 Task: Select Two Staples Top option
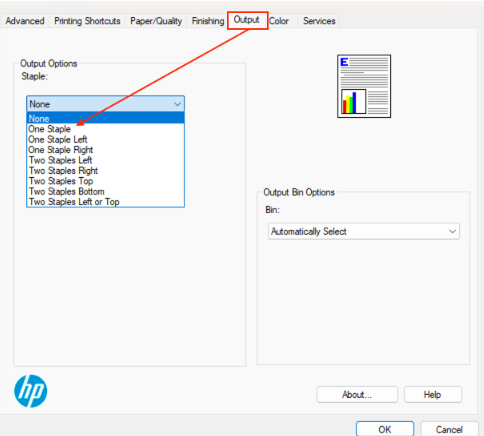pos(105,181)
